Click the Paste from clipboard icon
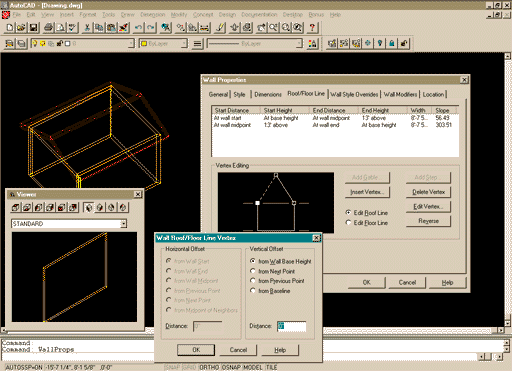 coord(111,27)
